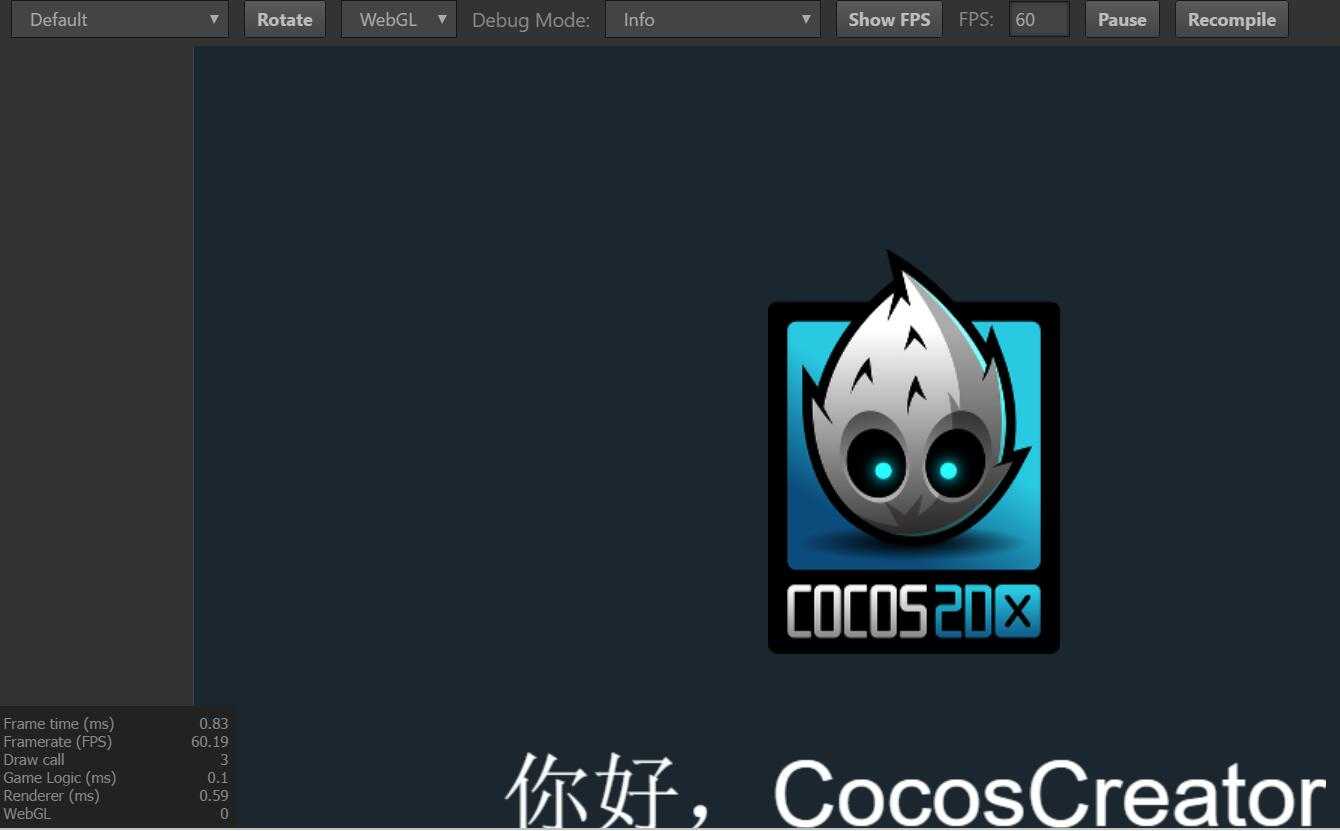This screenshot has height=831, width=1340.
Task: Click the FPS input field showing 60
Action: point(1039,19)
